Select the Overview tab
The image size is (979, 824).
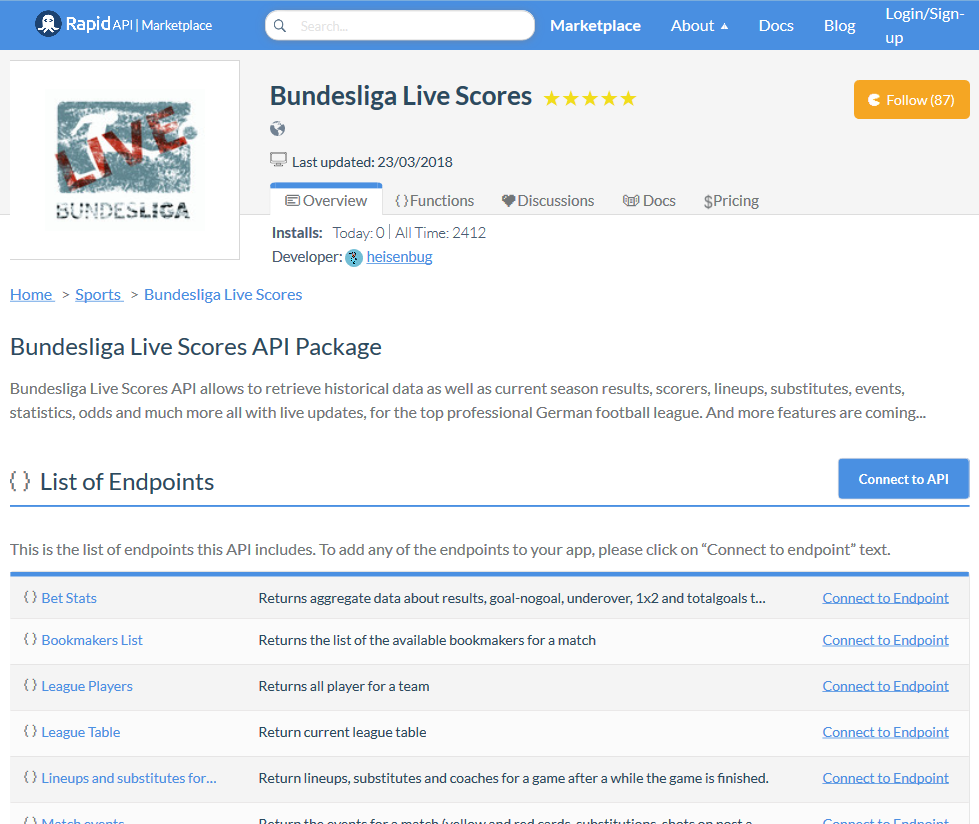pyautogui.click(x=326, y=200)
